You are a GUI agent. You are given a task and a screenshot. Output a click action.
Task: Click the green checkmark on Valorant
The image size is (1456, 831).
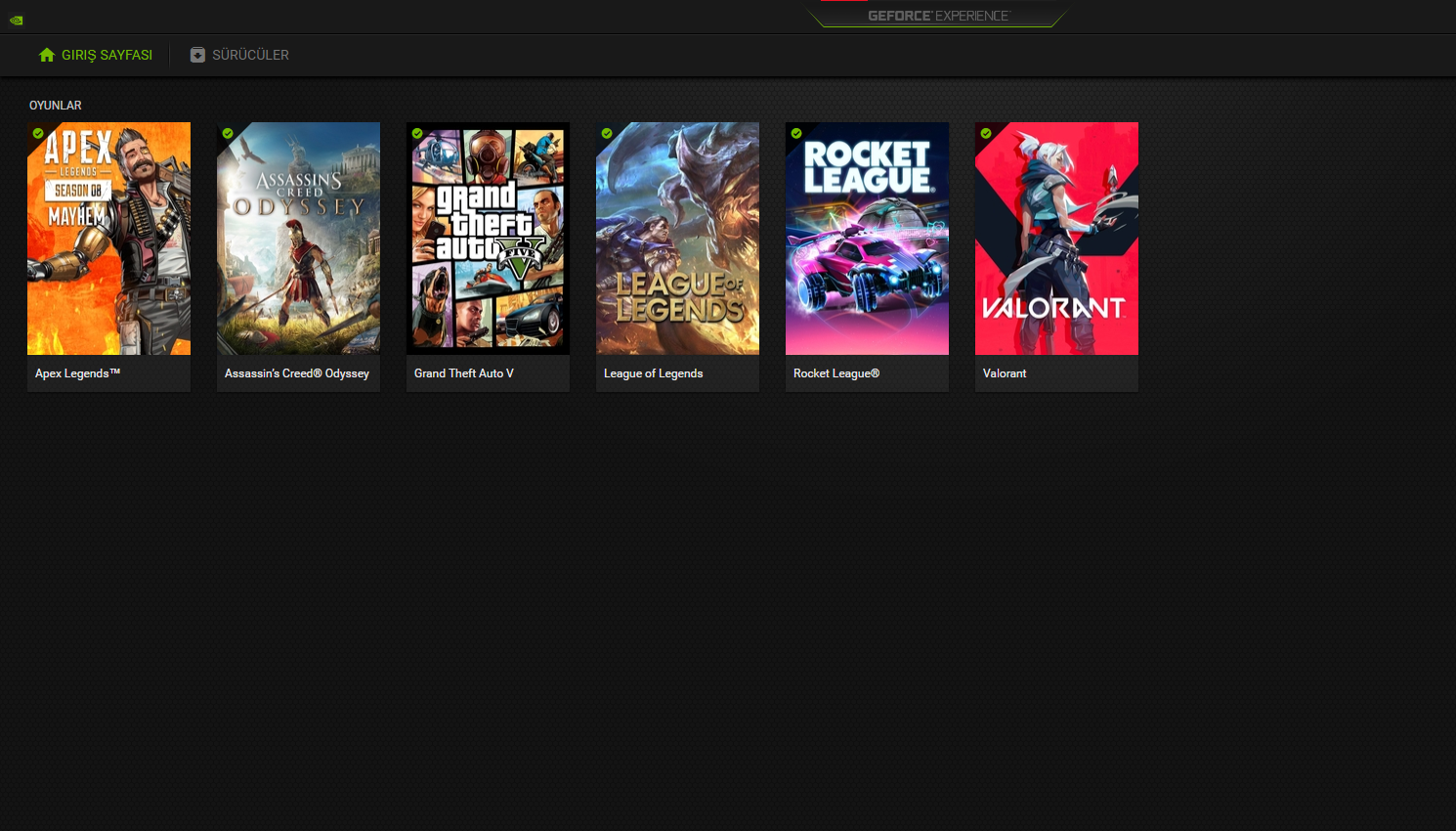point(986,133)
